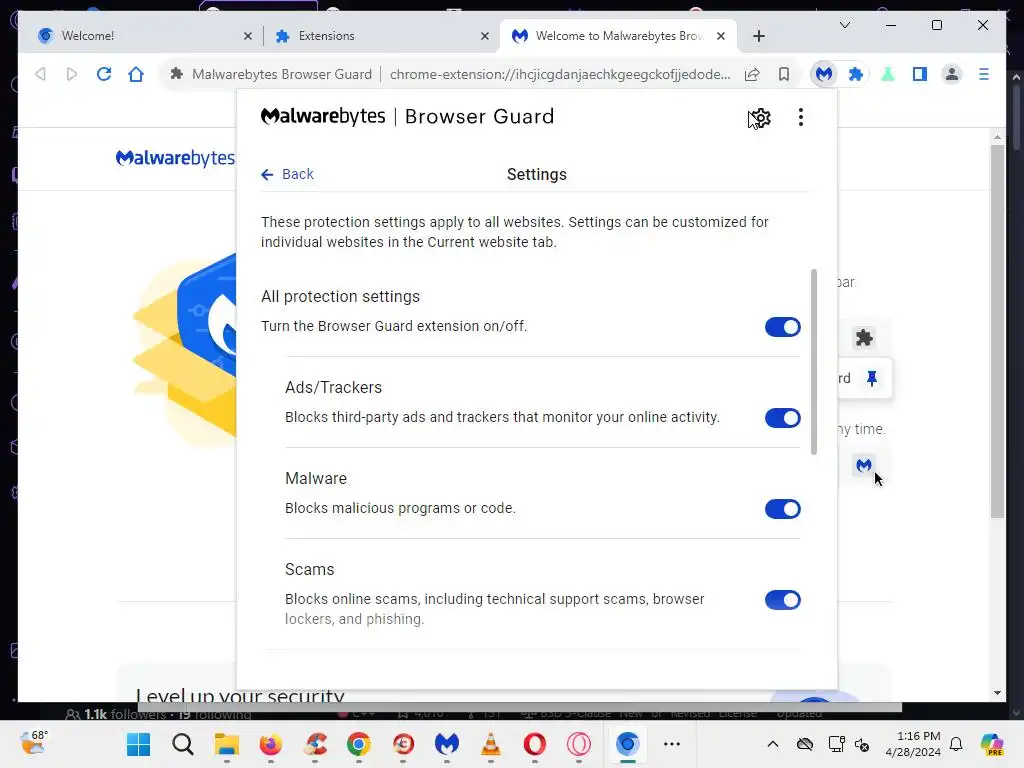This screenshot has height=768, width=1024.
Task: Disable Ads/Trackers blocking toggle
Action: tap(782, 418)
